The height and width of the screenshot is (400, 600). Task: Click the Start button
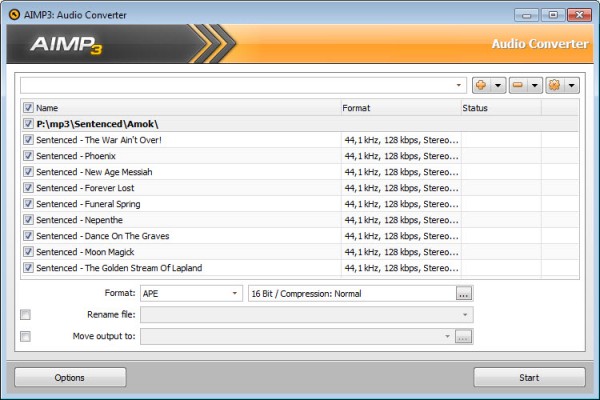[529, 377]
